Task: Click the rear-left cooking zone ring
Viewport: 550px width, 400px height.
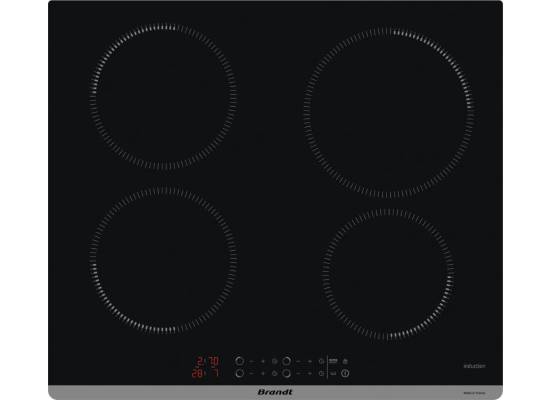Action: click(x=163, y=96)
